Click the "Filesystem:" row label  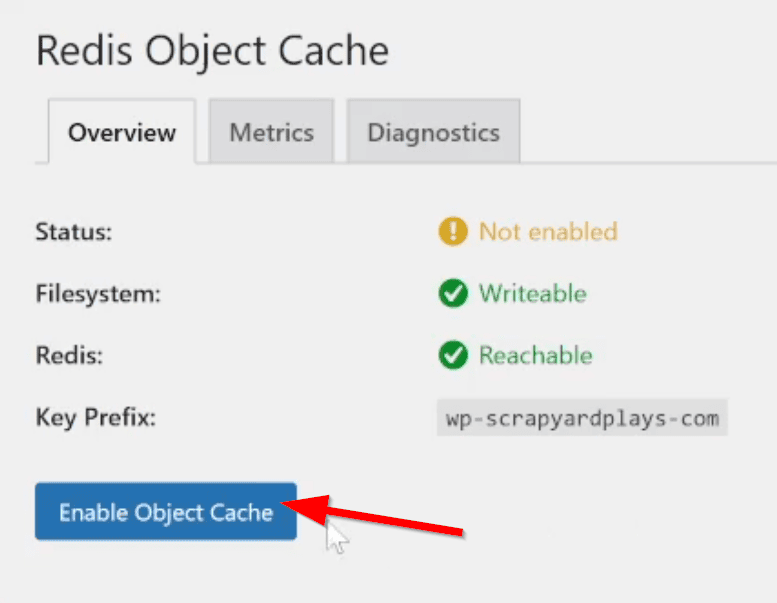[x=98, y=294]
